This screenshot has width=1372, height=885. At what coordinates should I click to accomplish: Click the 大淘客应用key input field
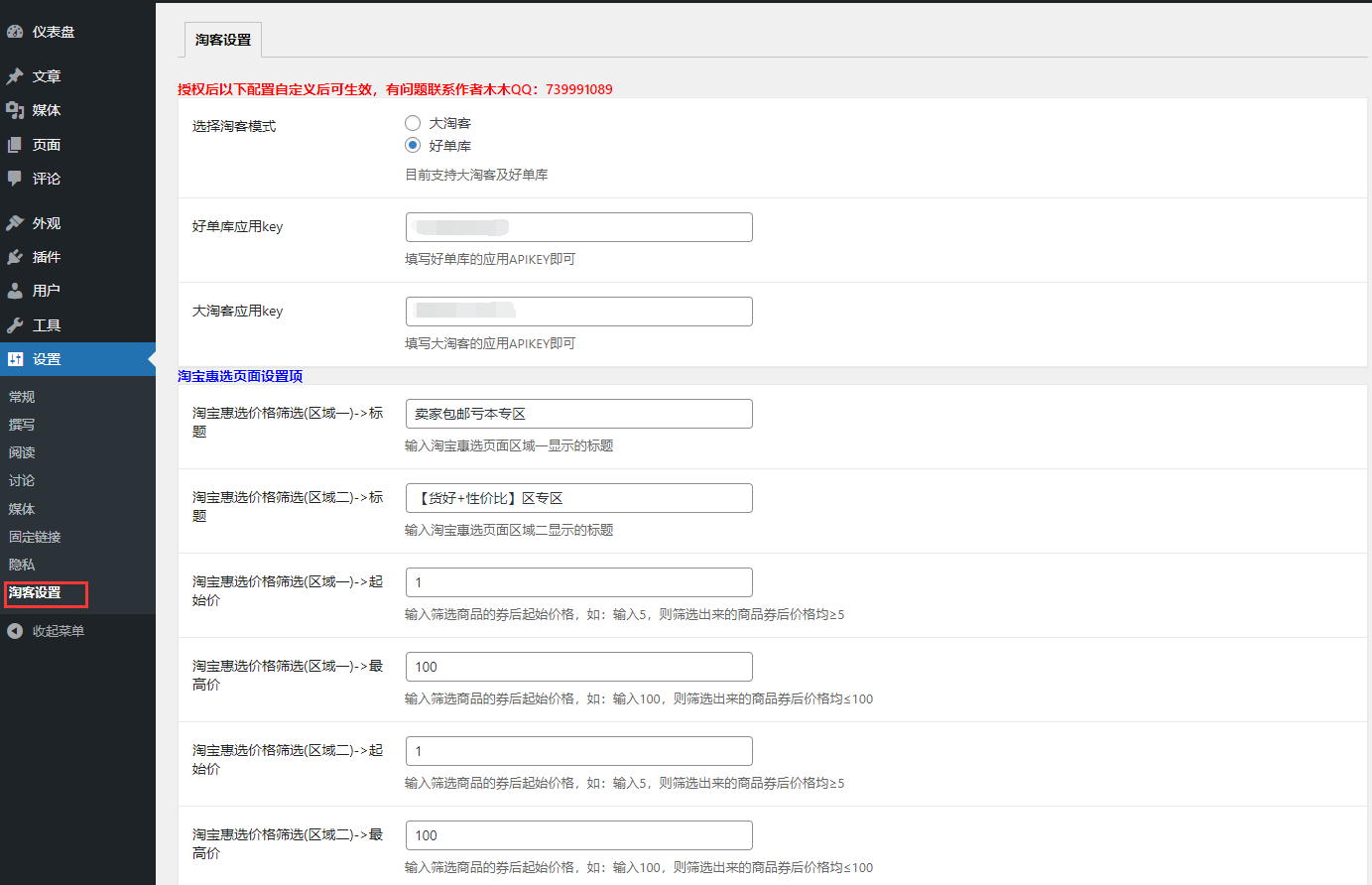pyautogui.click(x=578, y=312)
